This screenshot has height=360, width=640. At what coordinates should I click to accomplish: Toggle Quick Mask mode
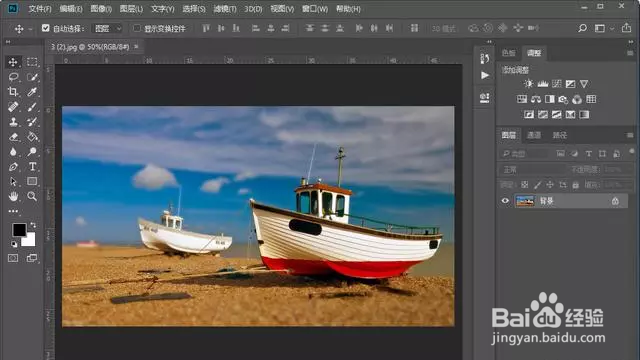click(13, 258)
